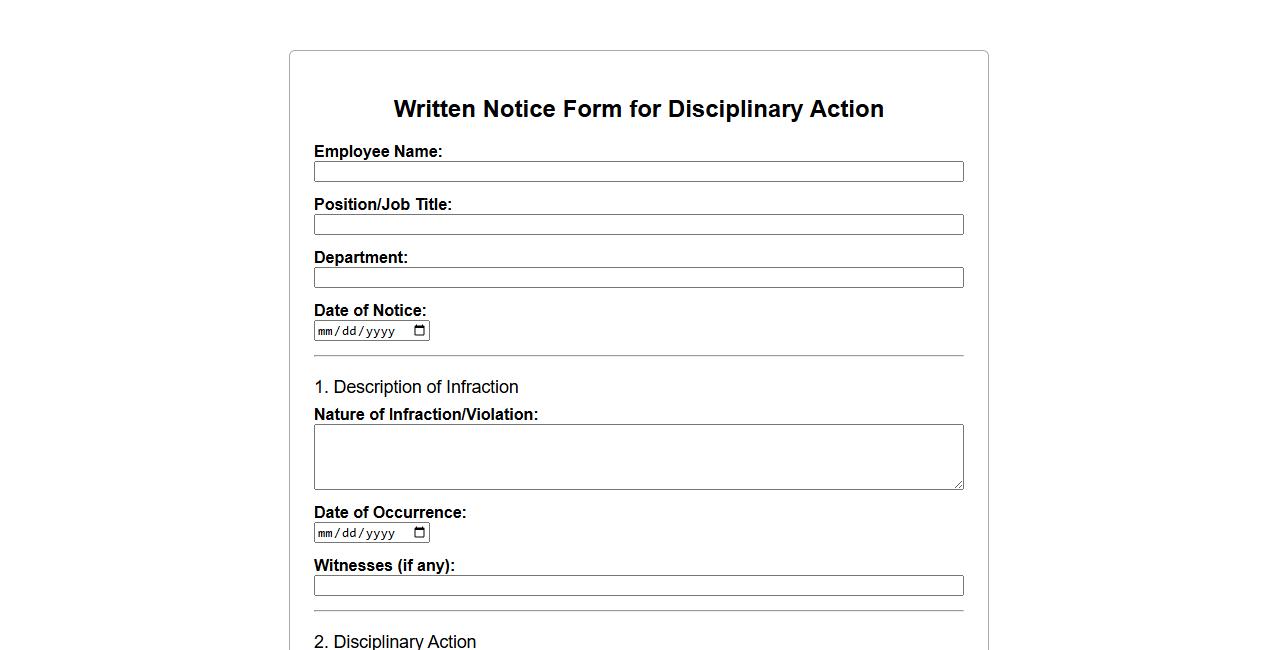1278x650 pixels.
Task: Click the Department label
Action: click(361, 257)
